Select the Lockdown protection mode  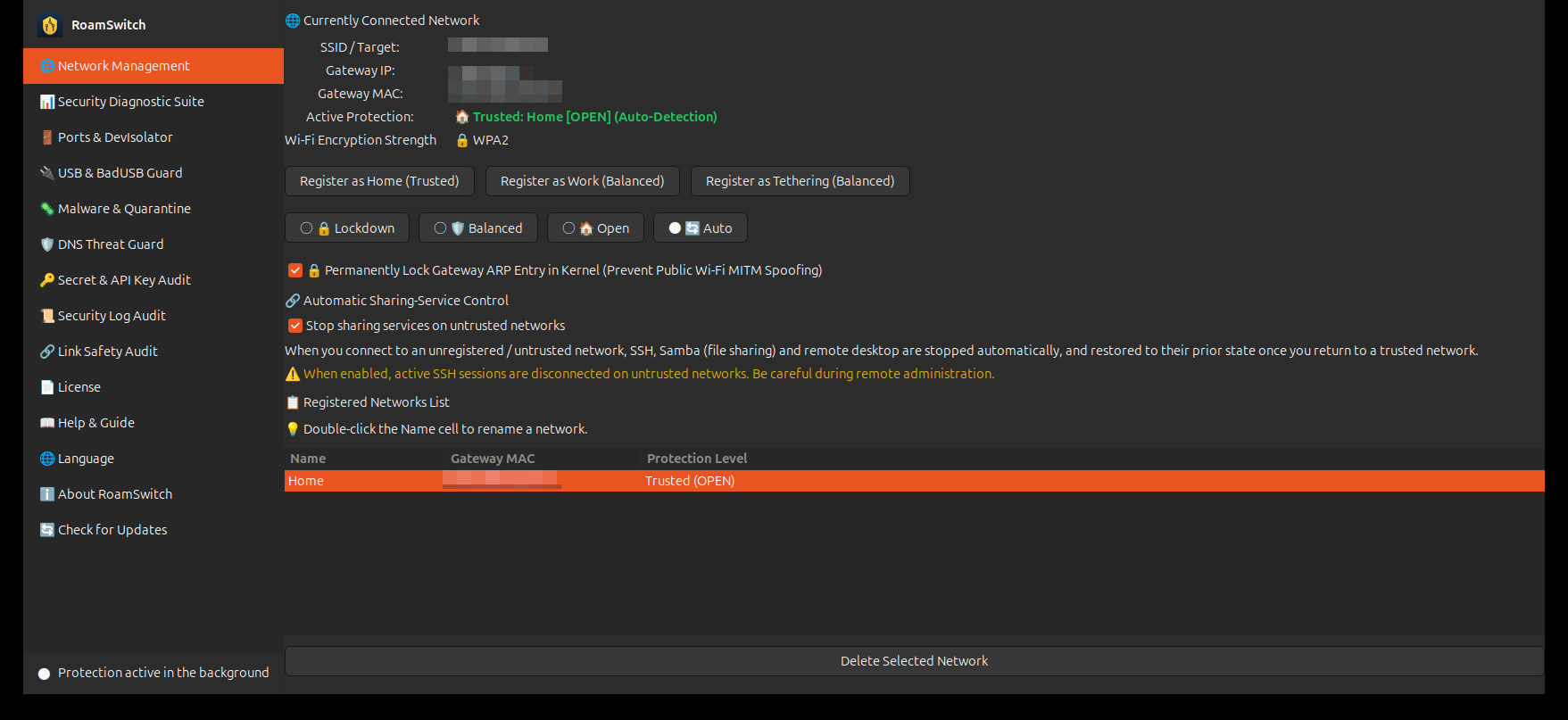point(347,228)
